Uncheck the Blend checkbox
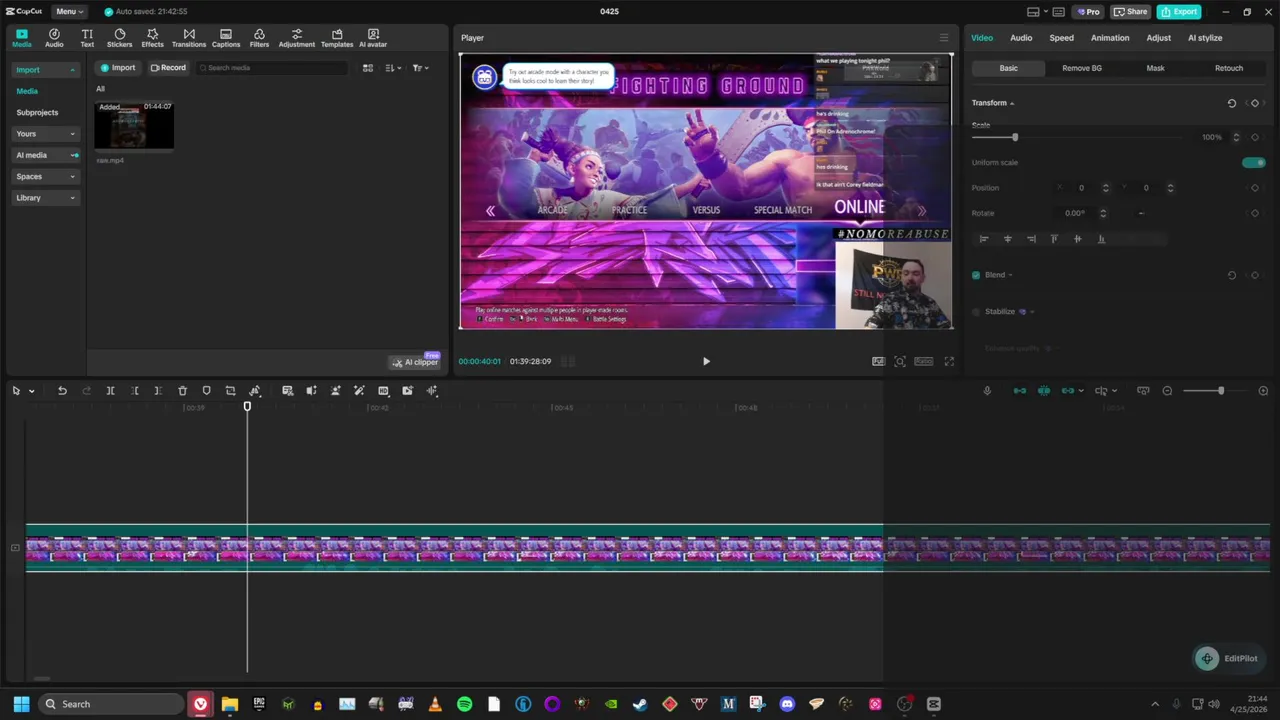The height and width of the screenshot is (720, 1280). [x=976, y=275]
